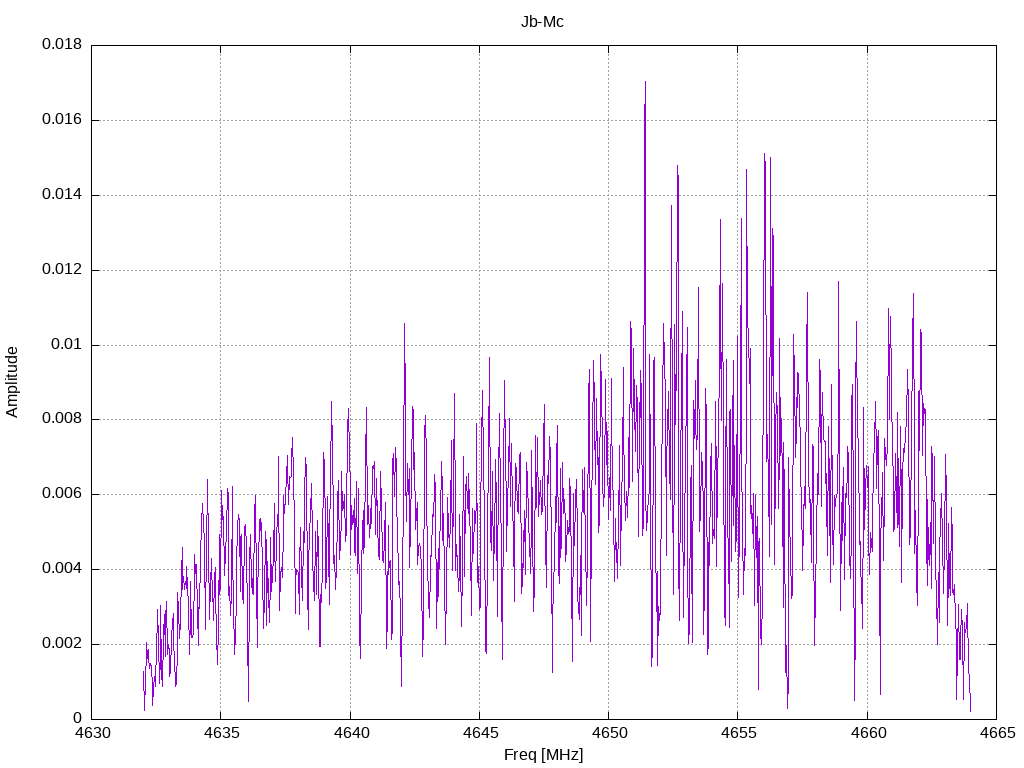Click the y-axis tick label 0.006

click(62, 494)
